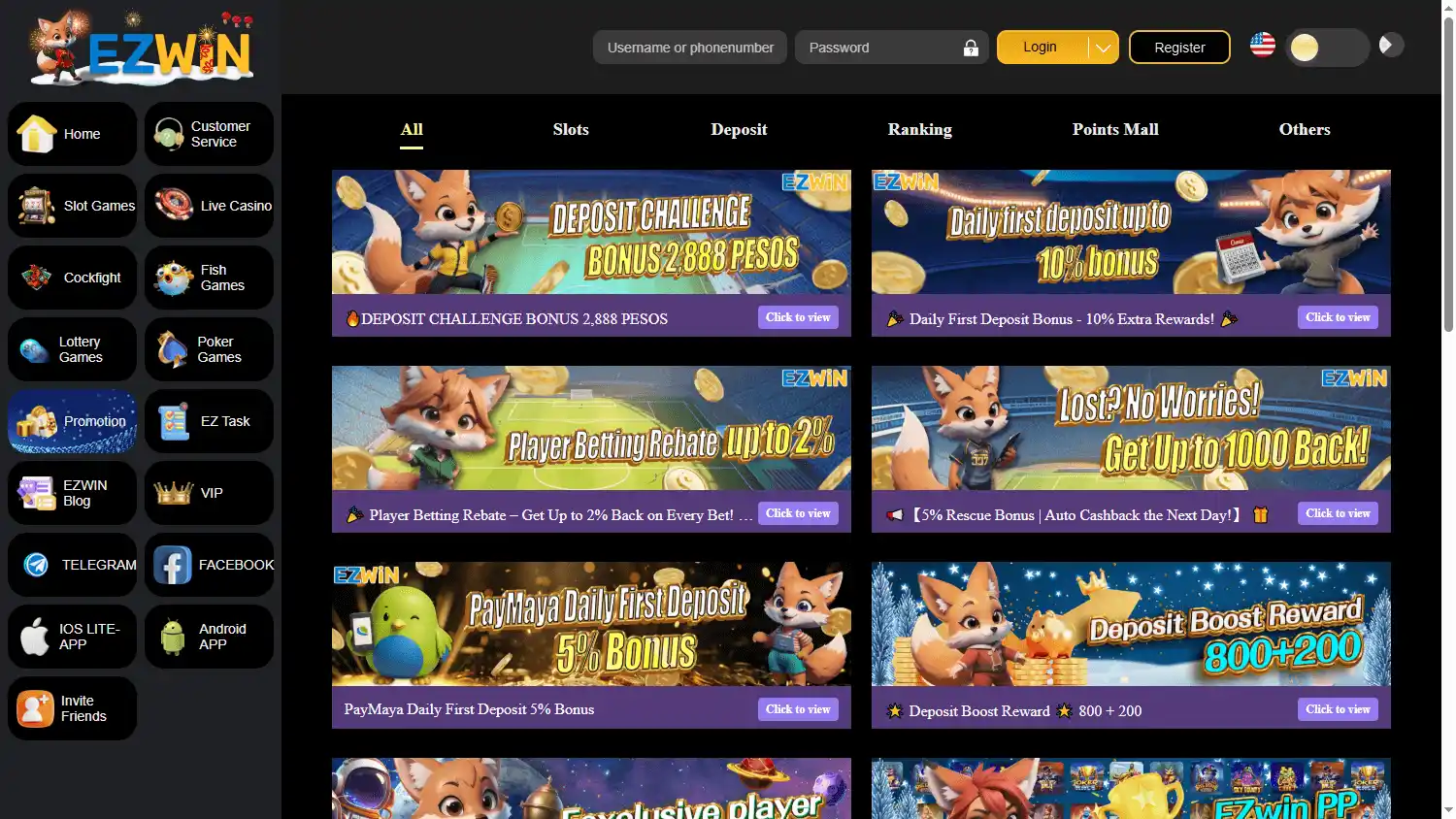The height and width of the screenshot is (819, 1456).
Task: Open the Telegram paper-plane icon
Action: 37,565
